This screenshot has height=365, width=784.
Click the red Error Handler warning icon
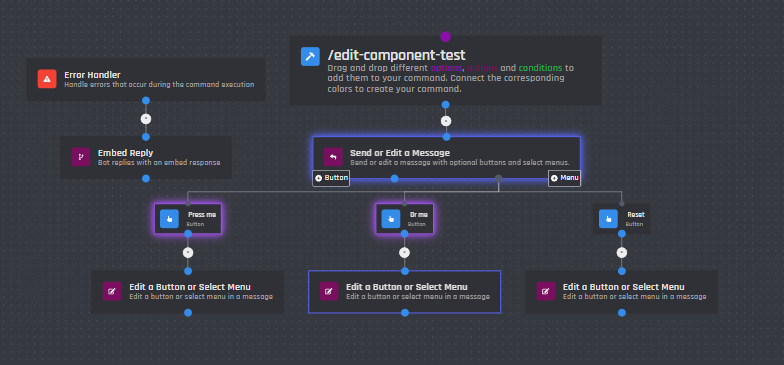coord(47,79)
